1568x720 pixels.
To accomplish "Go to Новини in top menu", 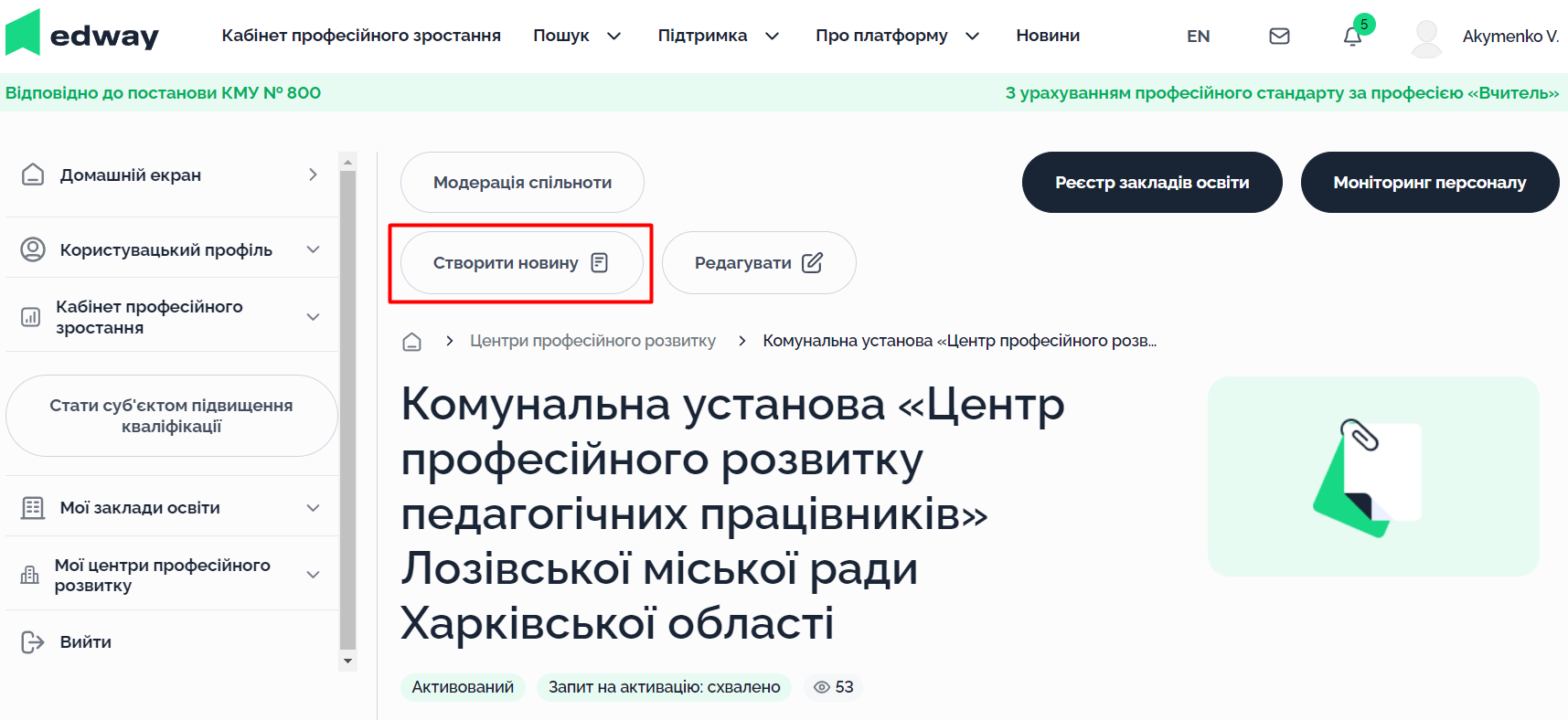I will pos(1048,36).
